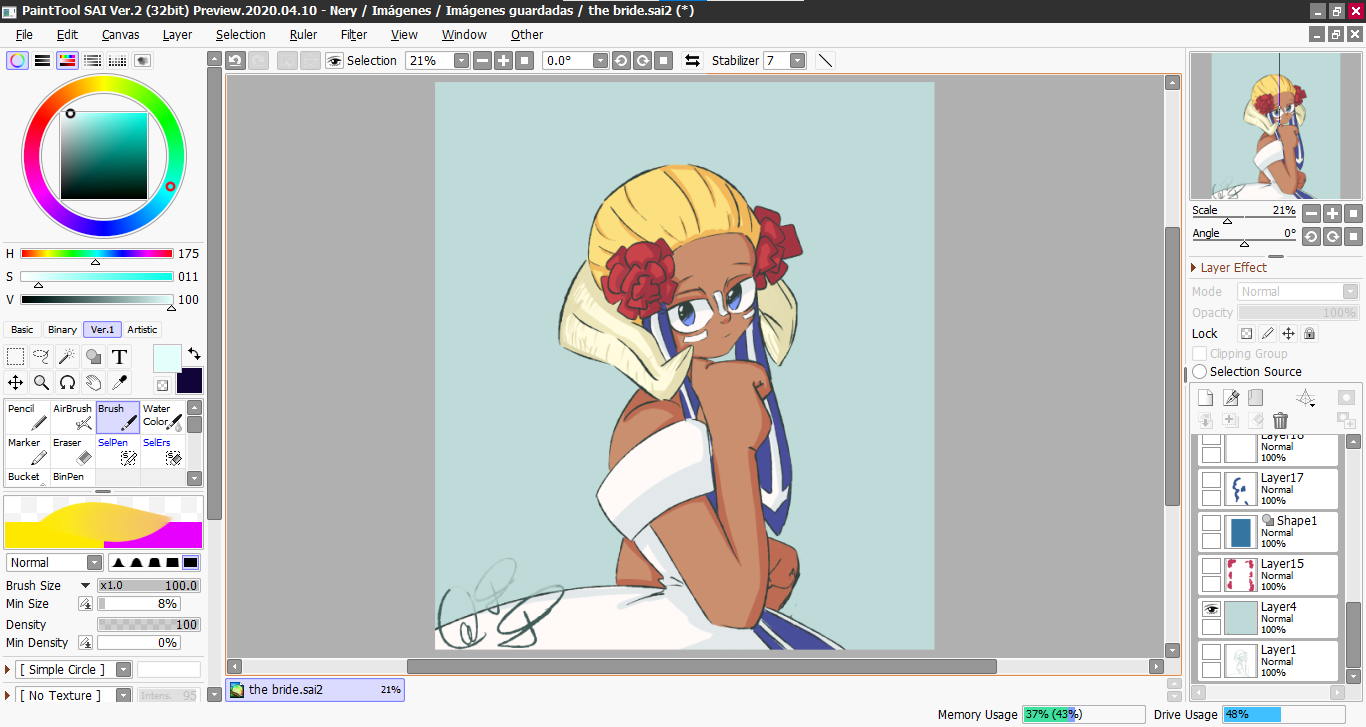
Task: Click the foreground color swatch
Action: point(166,358)
